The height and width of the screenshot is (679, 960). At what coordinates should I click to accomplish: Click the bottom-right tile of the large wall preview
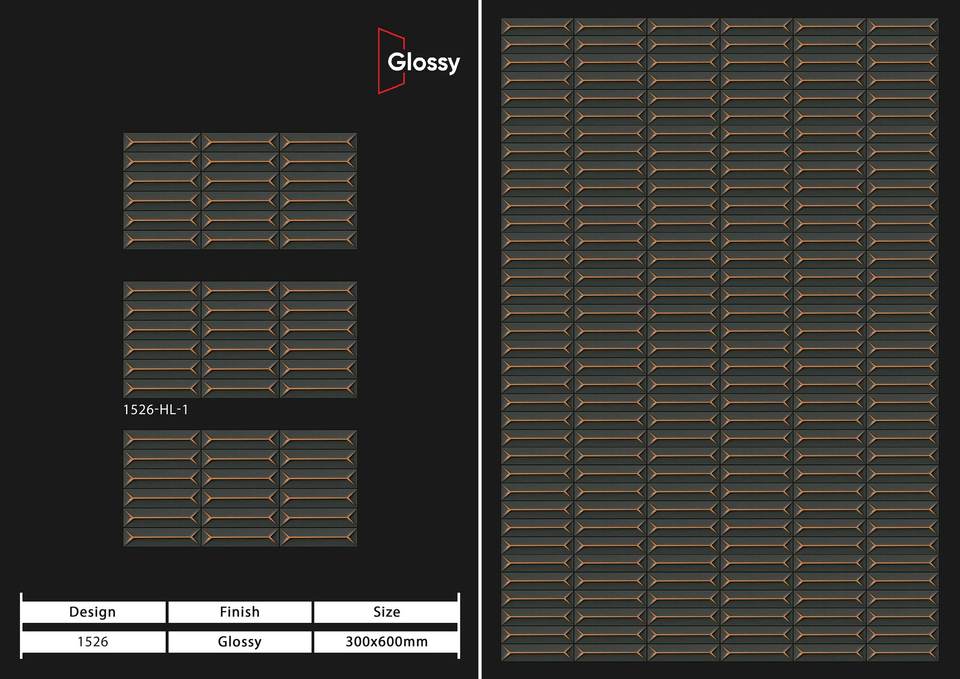(903, 652)
